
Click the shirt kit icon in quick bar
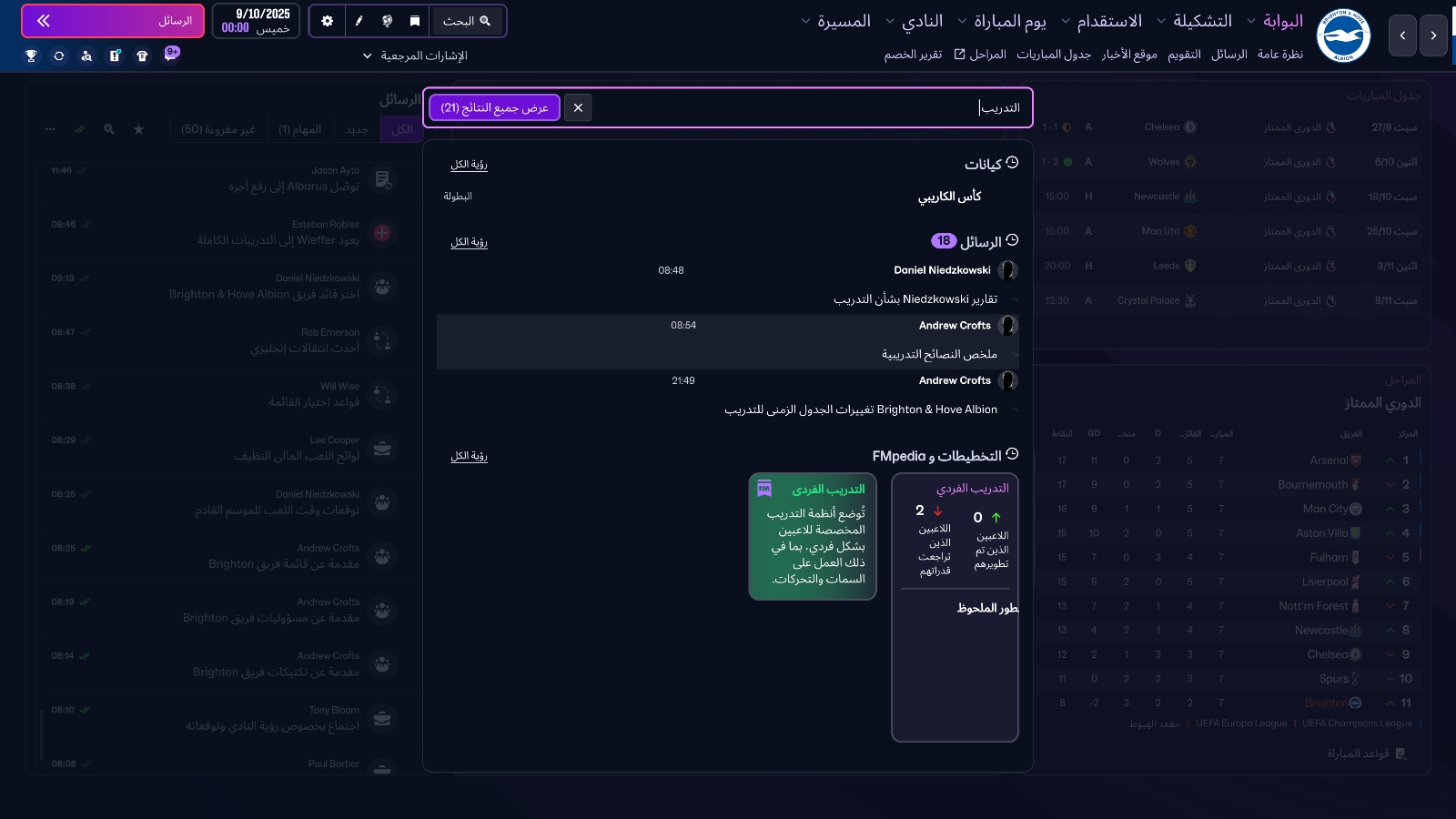142,56
